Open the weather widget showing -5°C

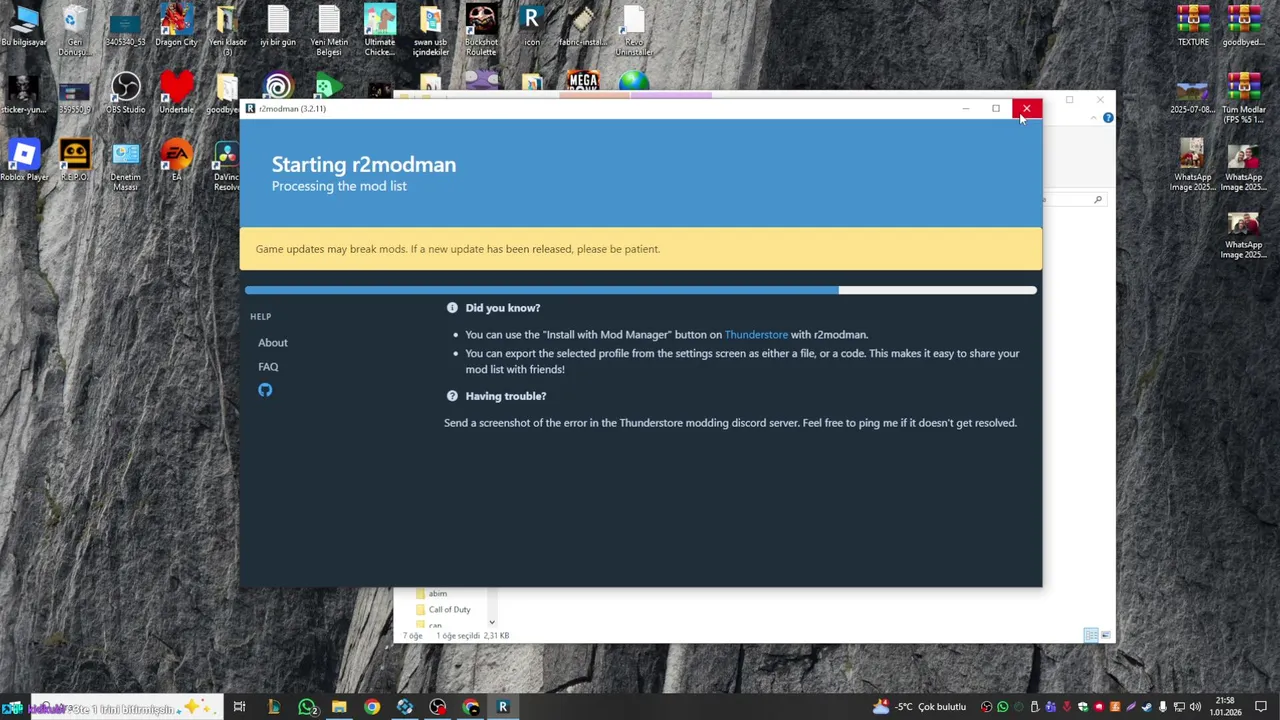point(919,707)
